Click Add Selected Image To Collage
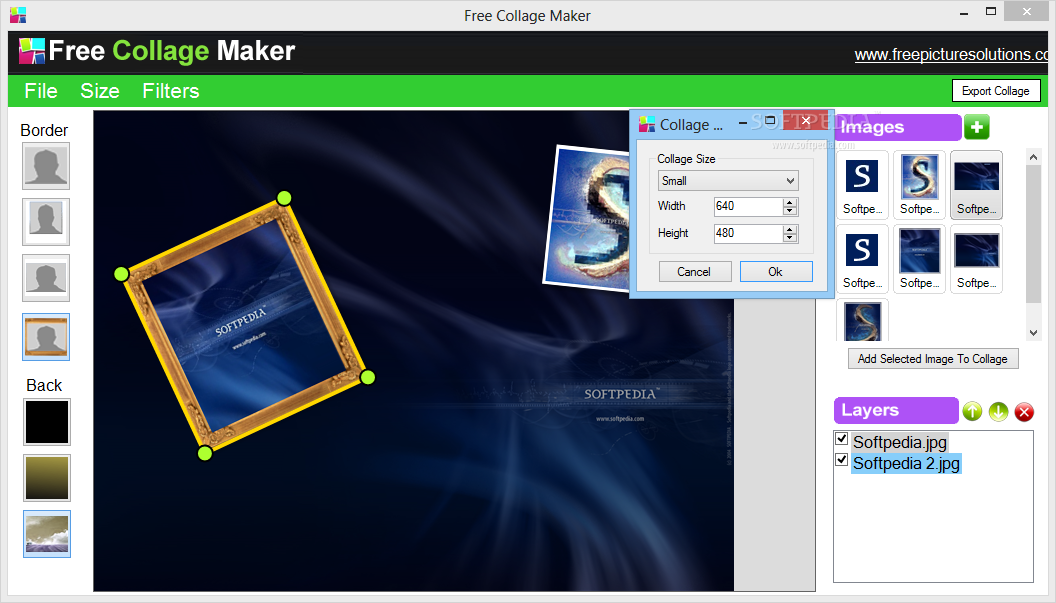 933,359
